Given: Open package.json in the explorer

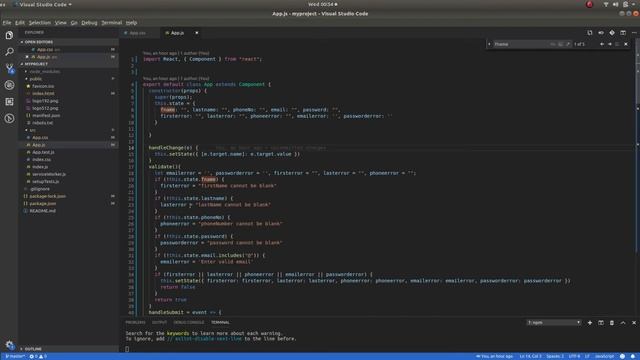Looking at the screenshot, I should click(42, 204).
